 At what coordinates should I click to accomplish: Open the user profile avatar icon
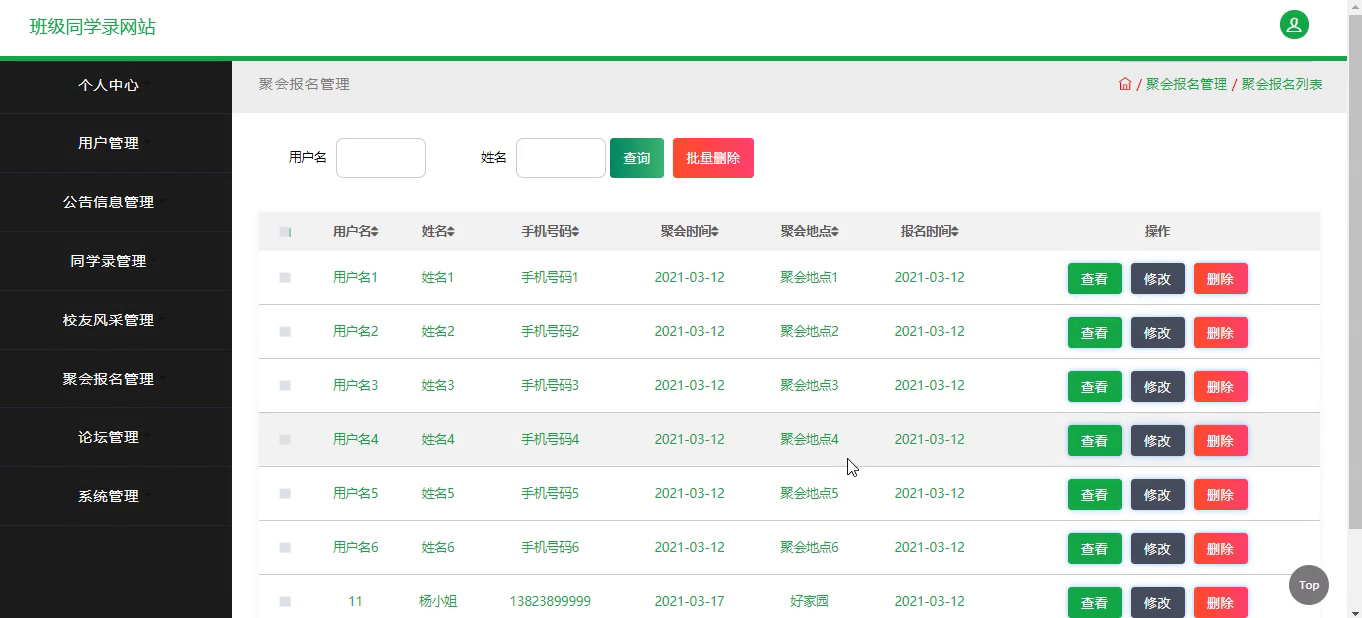(x=1294, y=25)
